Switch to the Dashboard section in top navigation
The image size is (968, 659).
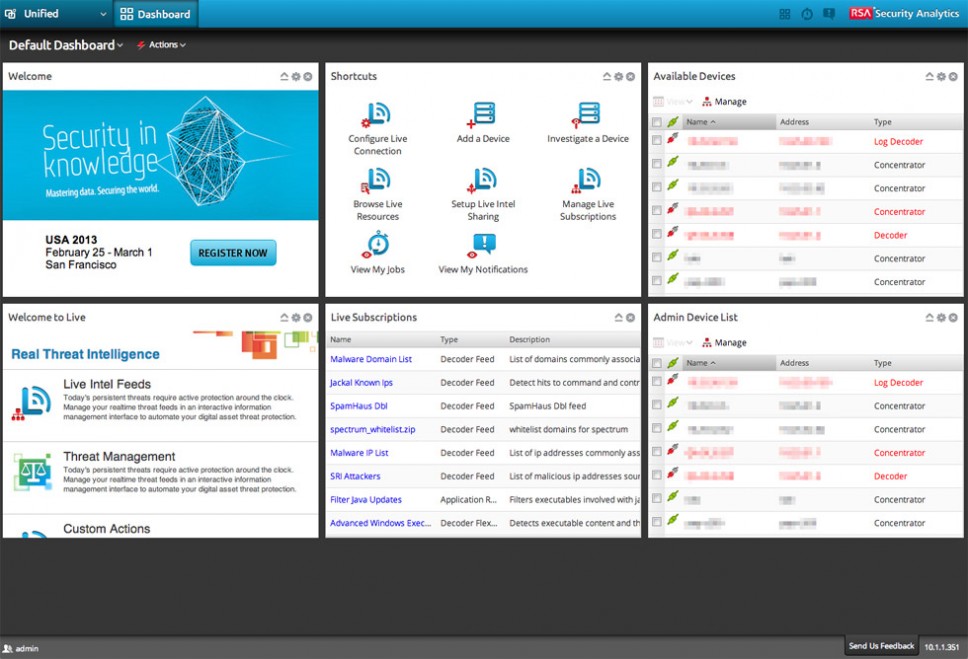pos(154,14)
